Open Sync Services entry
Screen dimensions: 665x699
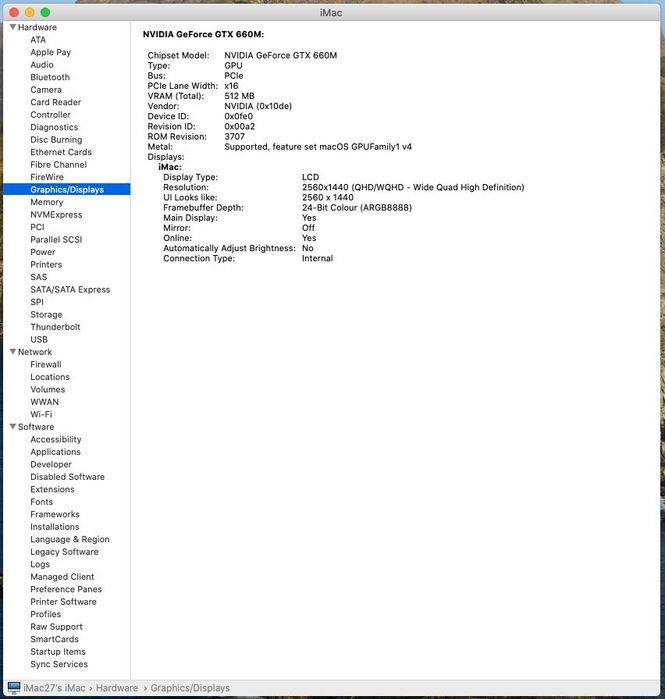[59, 664]
